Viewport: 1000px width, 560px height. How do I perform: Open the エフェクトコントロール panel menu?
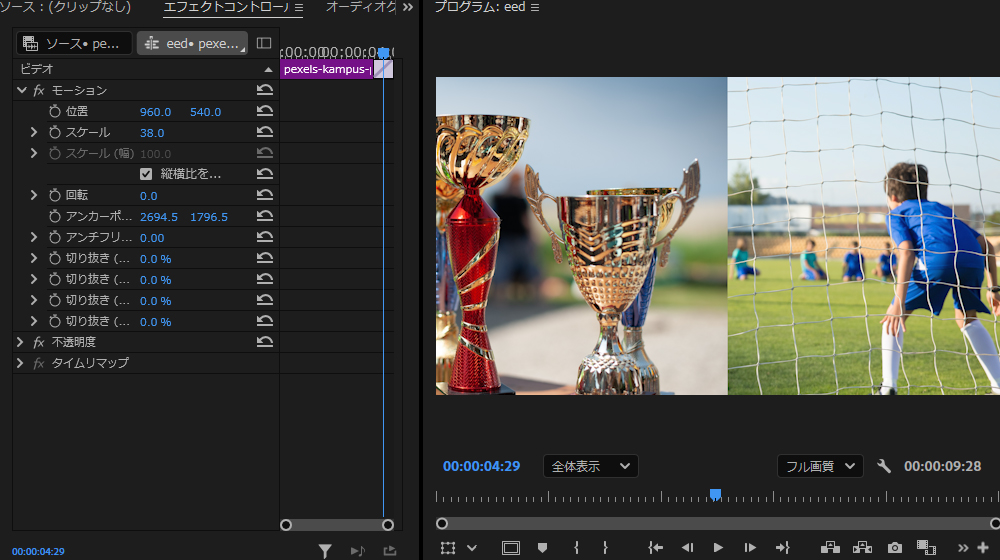click(x=298, y=8)
